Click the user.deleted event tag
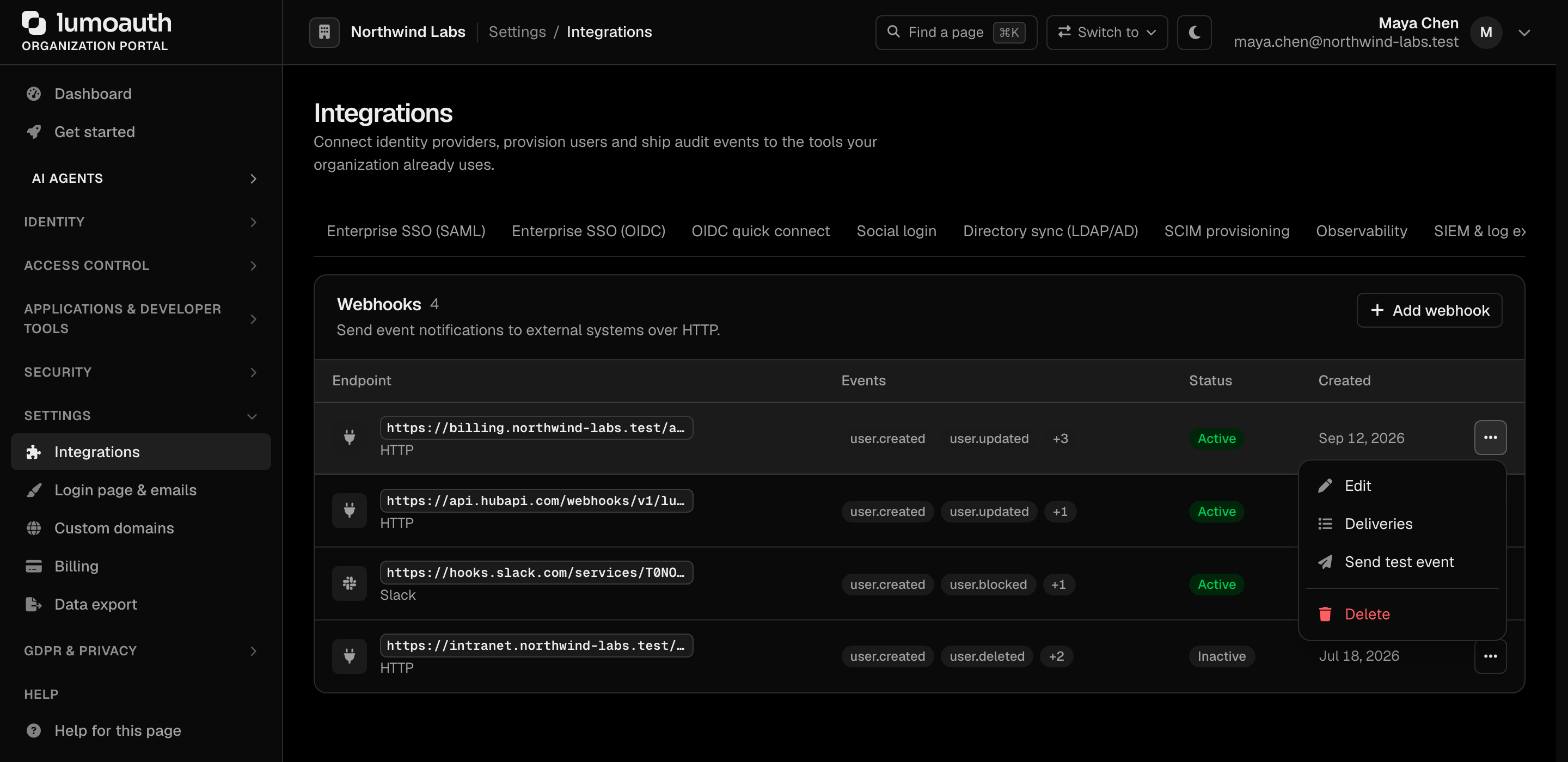 pos(987,657)
